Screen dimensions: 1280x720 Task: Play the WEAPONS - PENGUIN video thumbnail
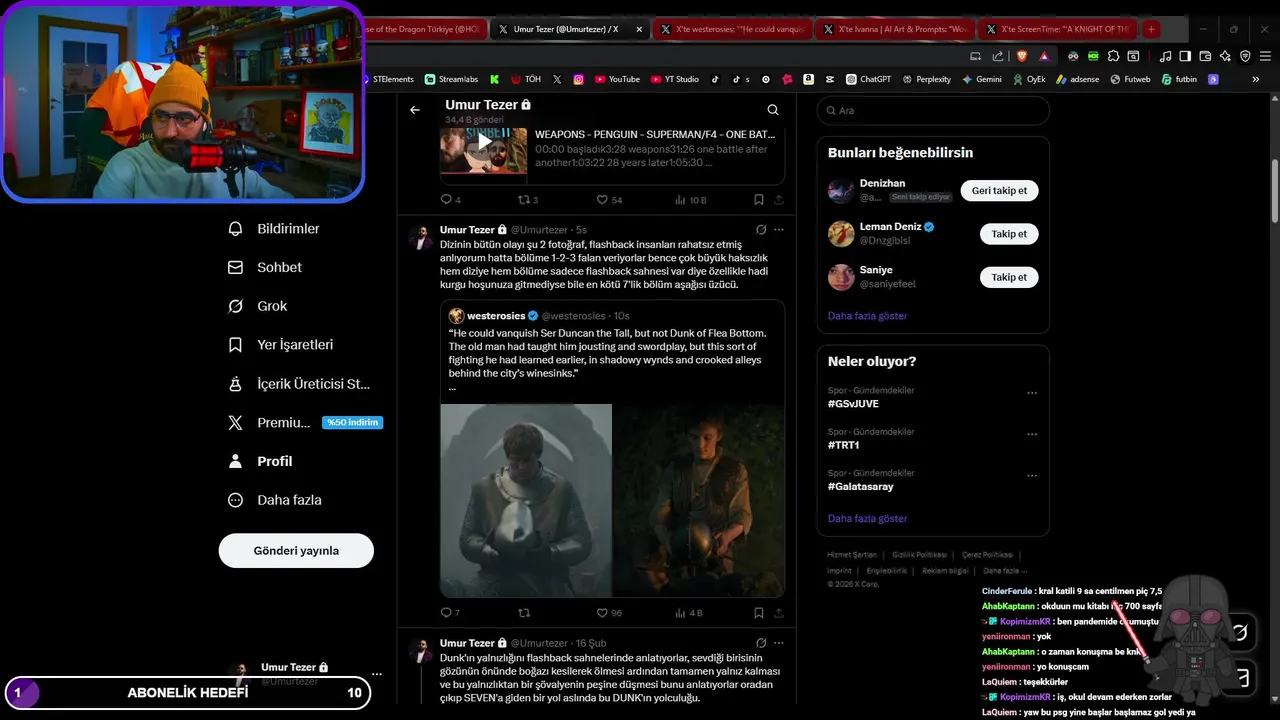pos(484,141)
